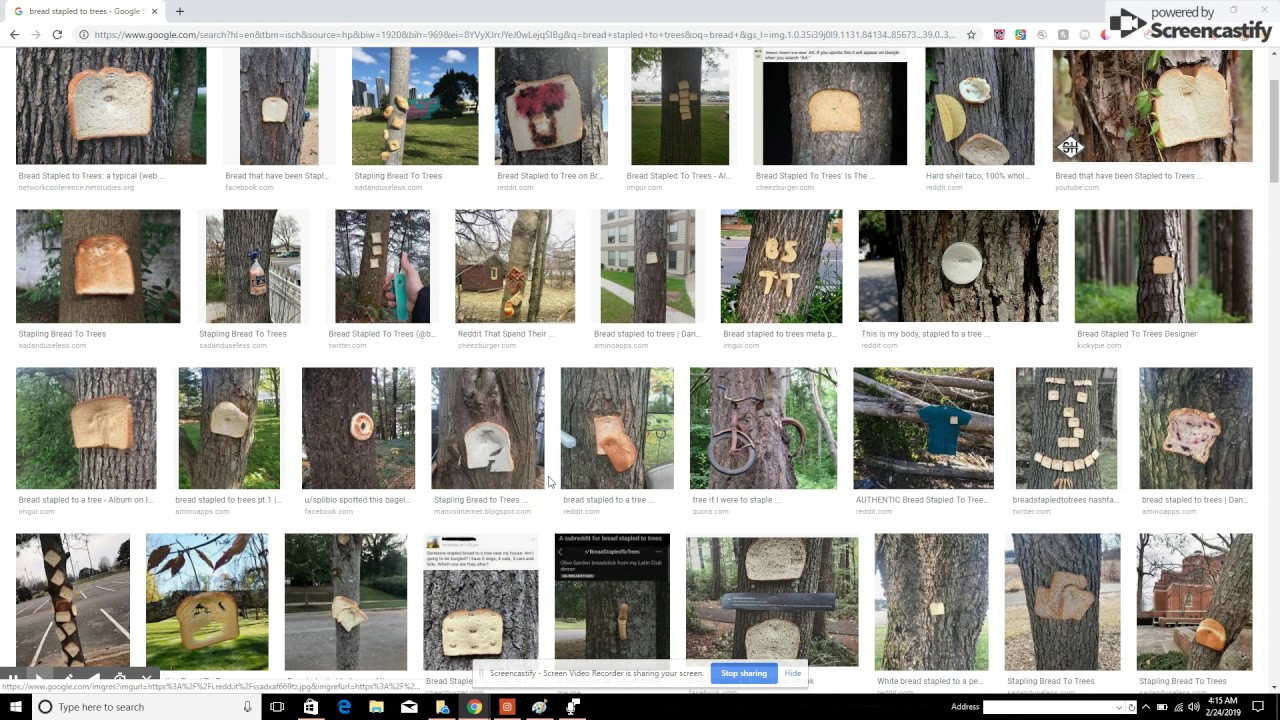
Task: Open the paint palette app in the taskbar
Action: tap(540, 707)
